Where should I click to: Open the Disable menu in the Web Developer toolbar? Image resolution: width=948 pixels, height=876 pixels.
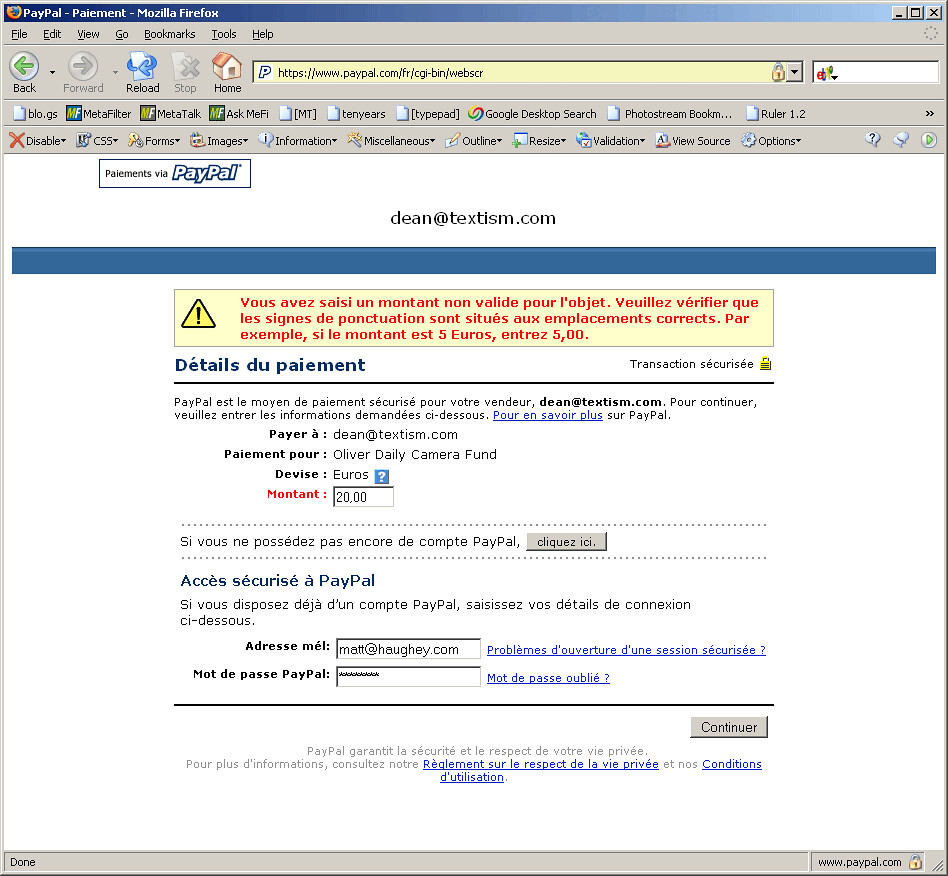point(37,140)
